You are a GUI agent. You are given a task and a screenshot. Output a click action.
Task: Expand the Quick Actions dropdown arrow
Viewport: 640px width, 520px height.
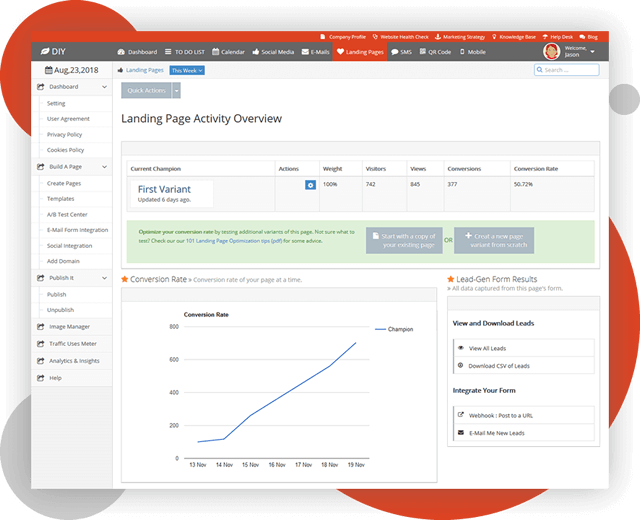click(177, 91)
